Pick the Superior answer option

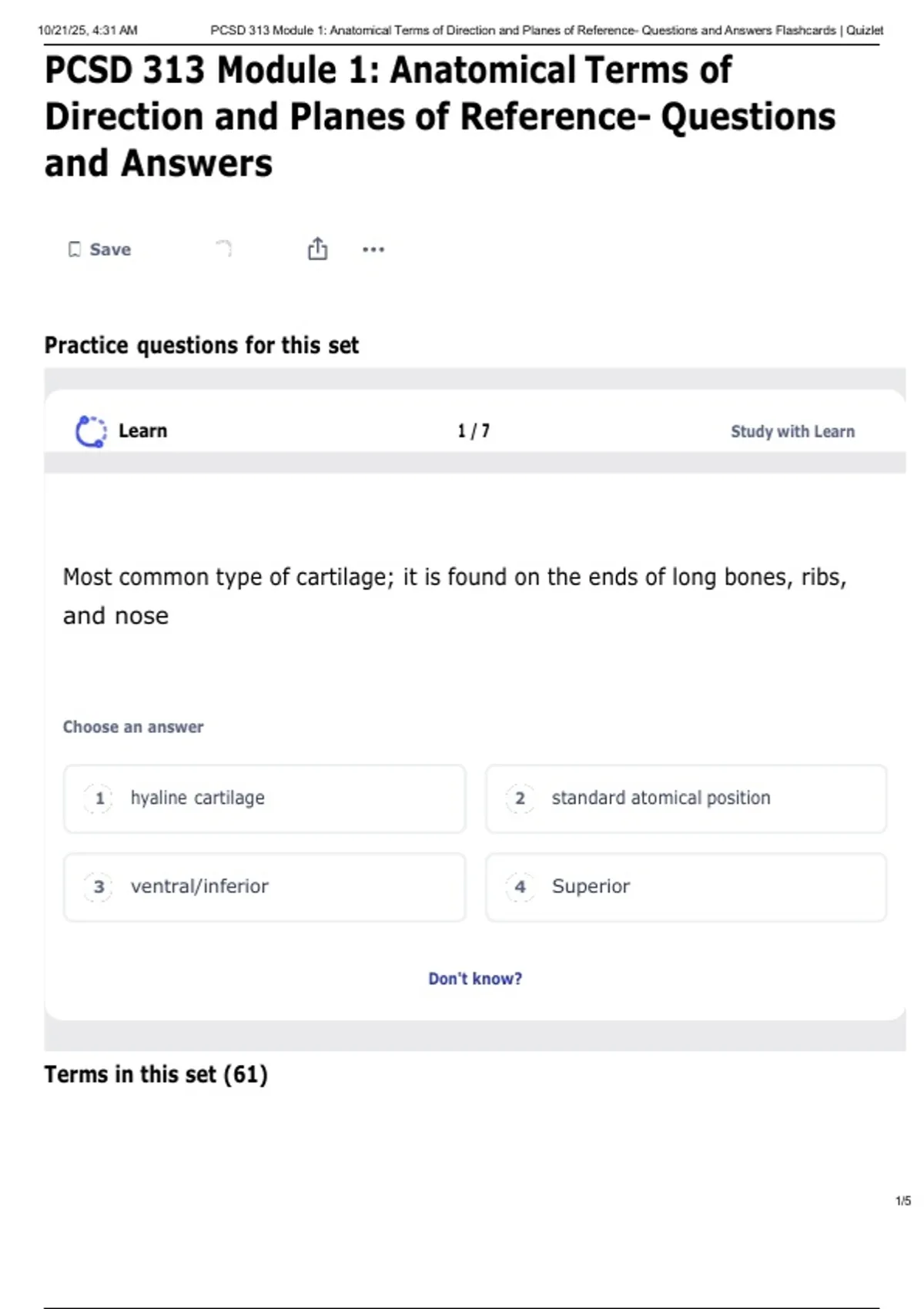[686, 887]
